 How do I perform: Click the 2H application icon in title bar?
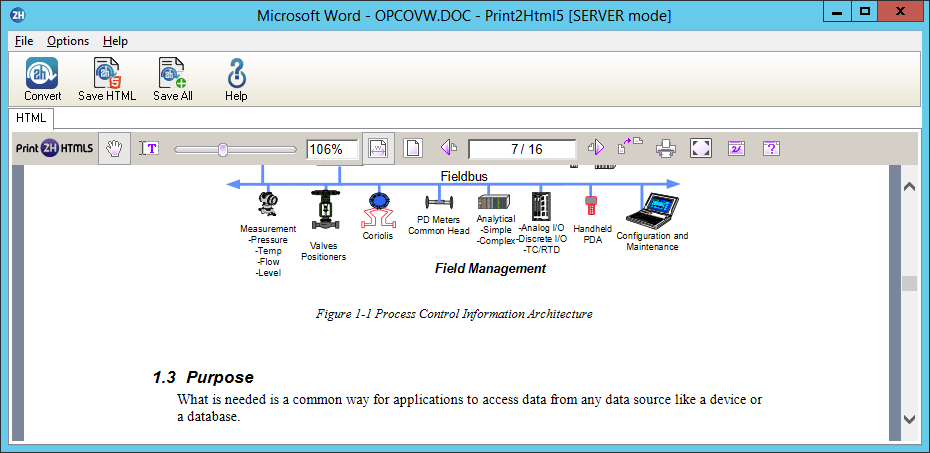click(17, 14)
